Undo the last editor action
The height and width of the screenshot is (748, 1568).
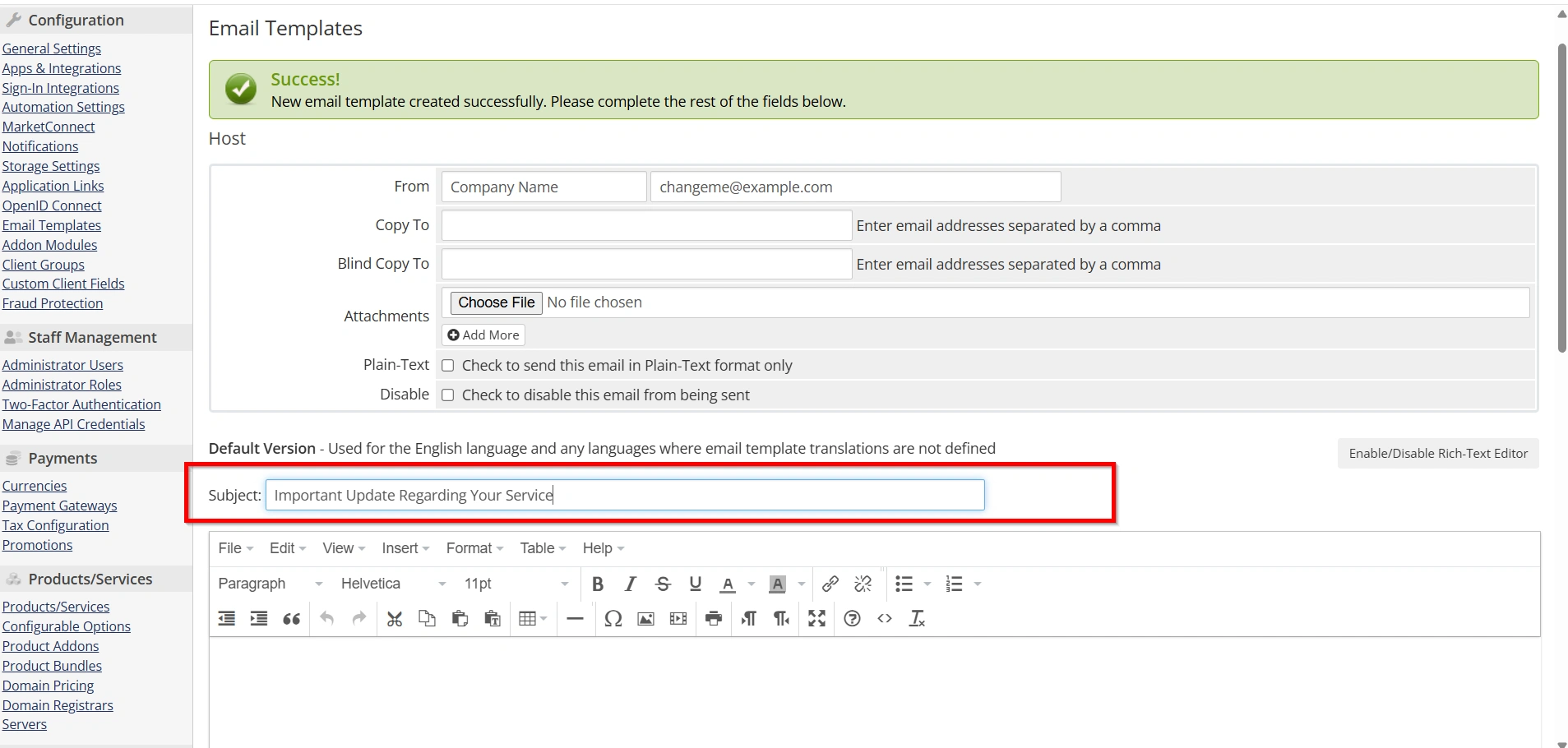pos(326,618)
